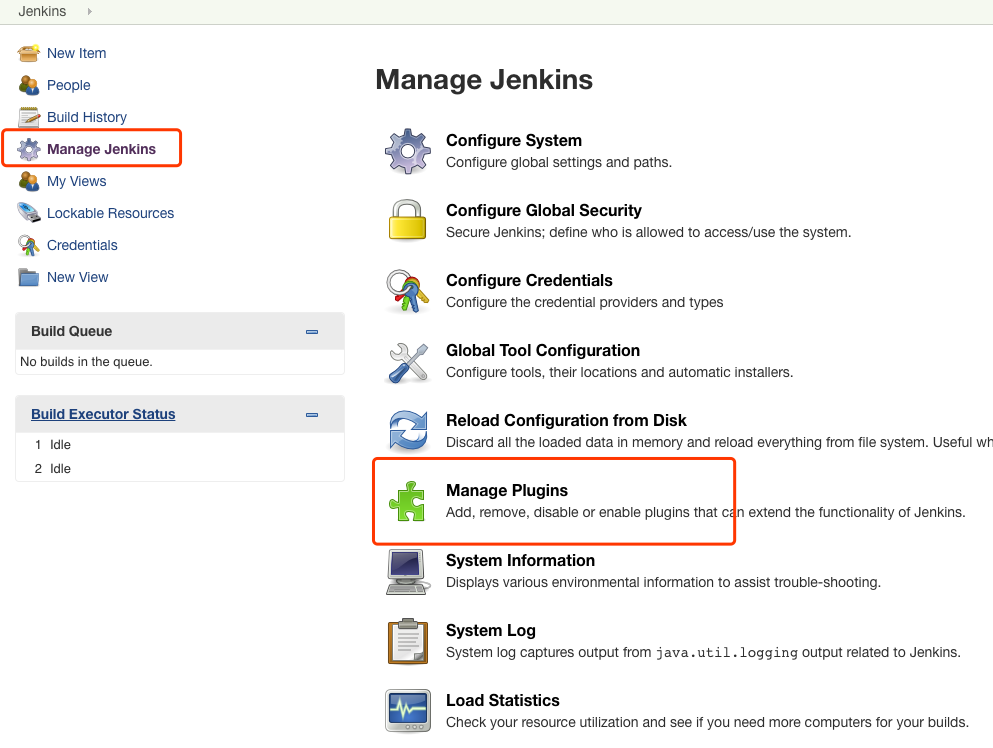The height and width of the screenshot is (748, 993).
Task: Click the Load Statistics monitor icon
Action: pyautogui.click(x=407, y=711)
